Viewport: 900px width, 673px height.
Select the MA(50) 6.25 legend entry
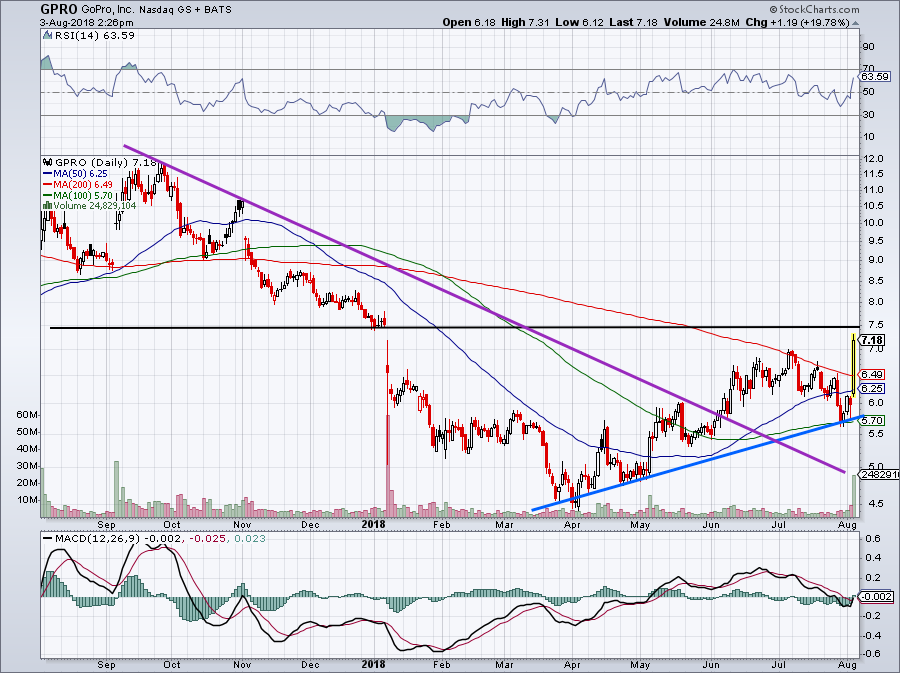coord(75,173)
